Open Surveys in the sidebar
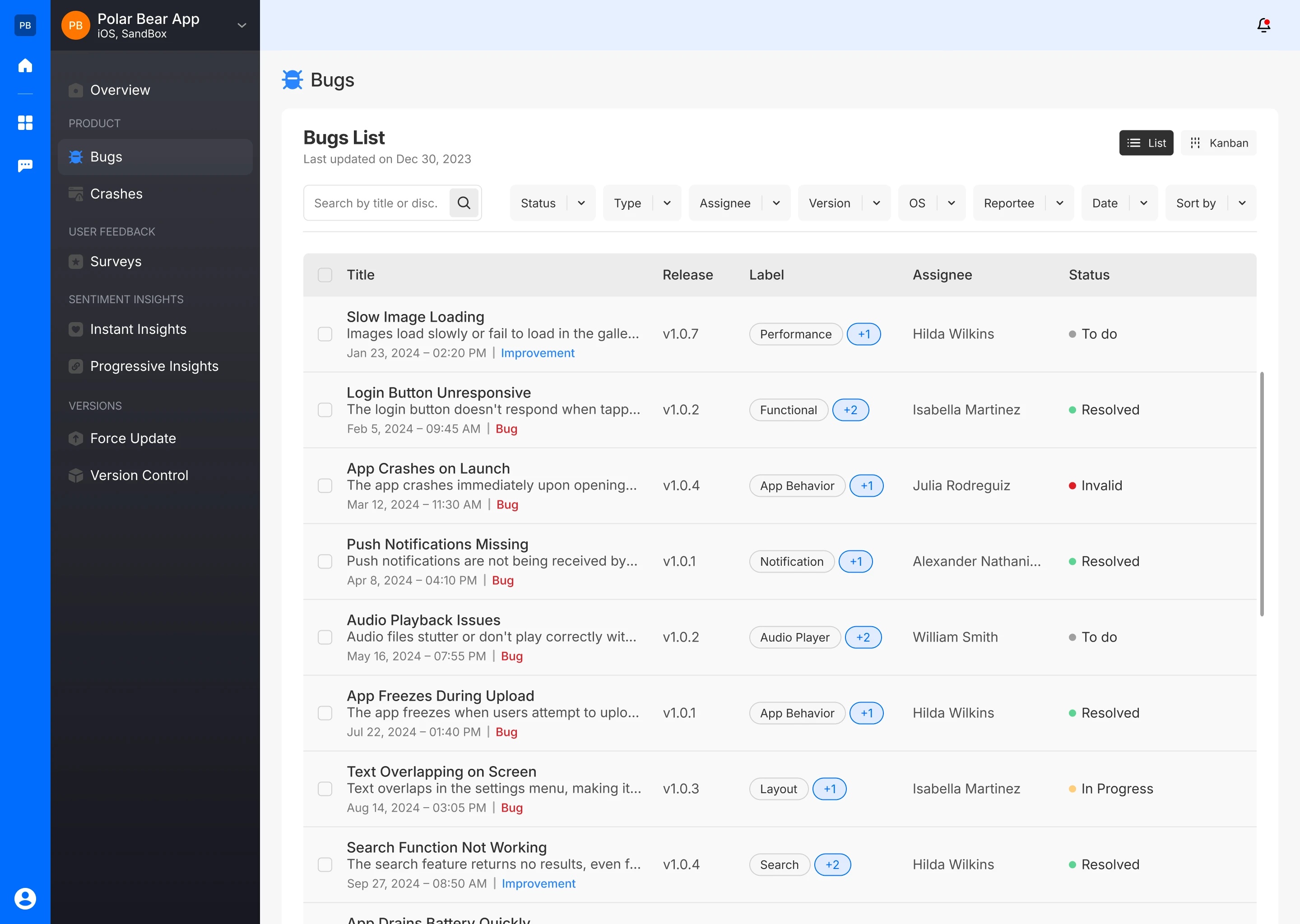The width and height of the screenshot is (1300, 924). 155,262
